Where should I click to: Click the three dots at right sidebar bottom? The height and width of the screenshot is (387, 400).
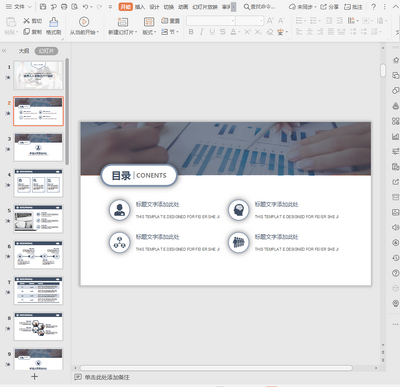[396, 324]
